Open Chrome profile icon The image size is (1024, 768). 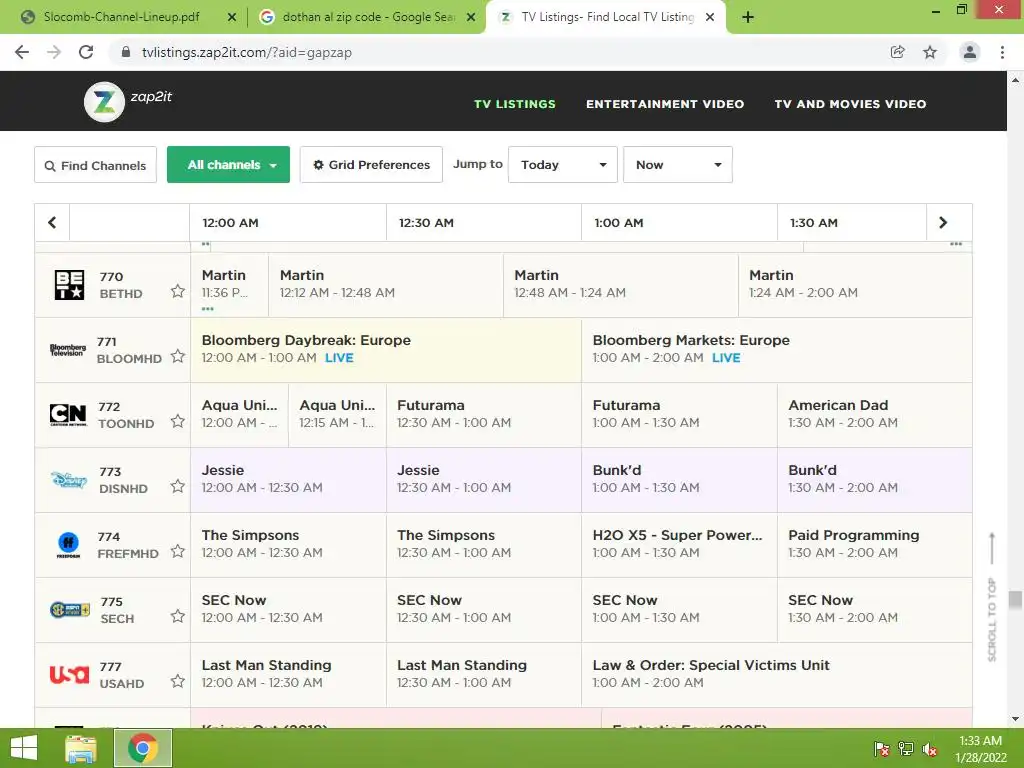(x=970, y=52)
